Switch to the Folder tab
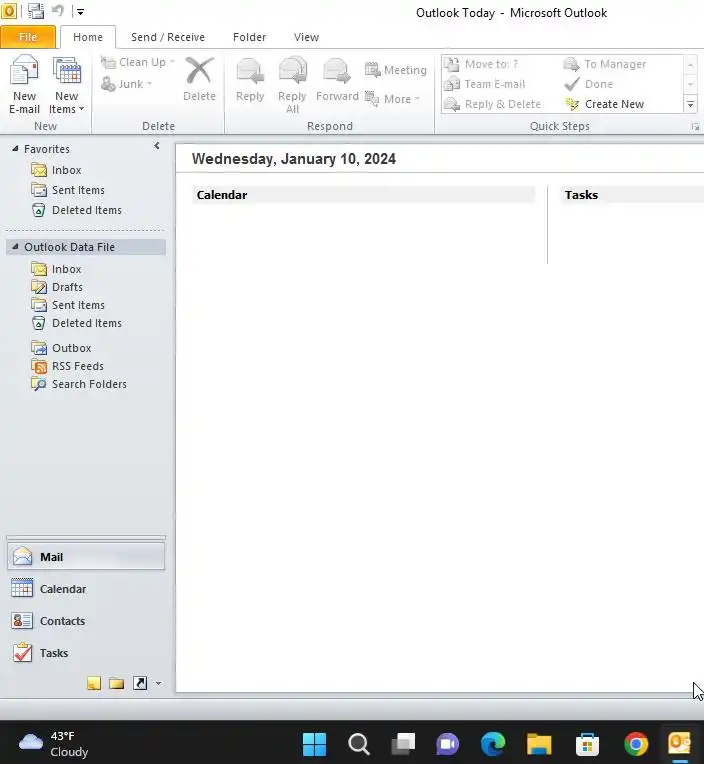 249,37
